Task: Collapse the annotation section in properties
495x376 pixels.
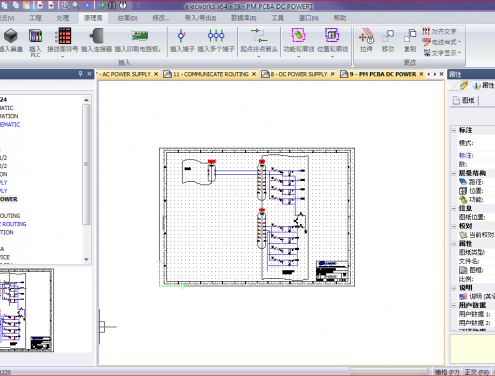Action: tap(454, 130)
